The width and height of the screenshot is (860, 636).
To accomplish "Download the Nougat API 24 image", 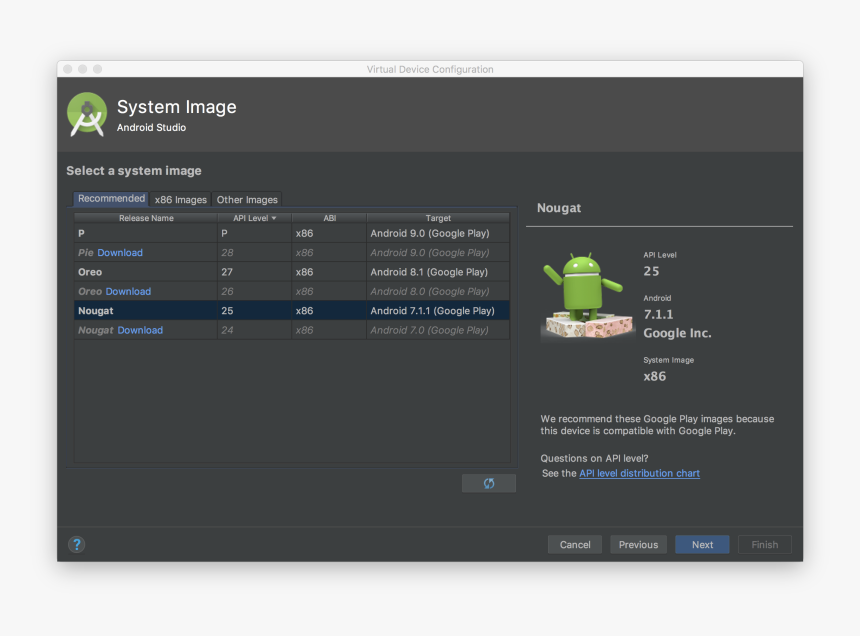I will [140, 331].
